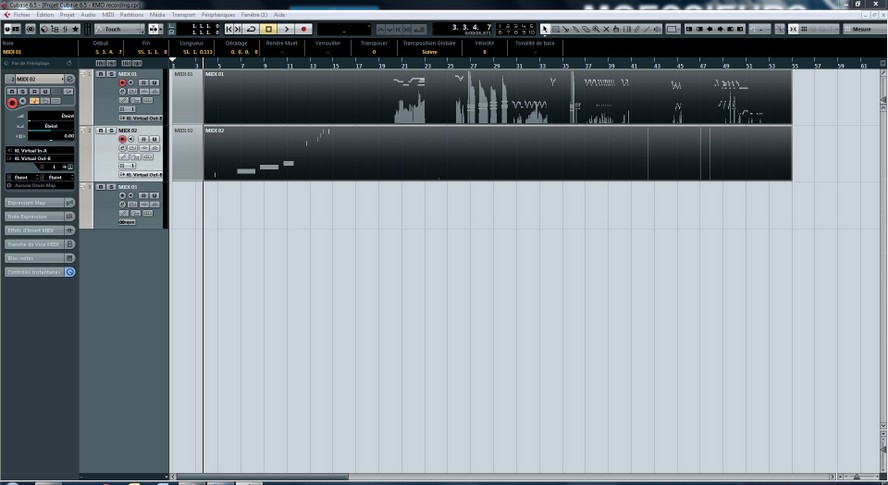Viewport: 888px width, 485px height.
Task: Solo the MIDI 01 track in track list
Action: coord(153,82)
